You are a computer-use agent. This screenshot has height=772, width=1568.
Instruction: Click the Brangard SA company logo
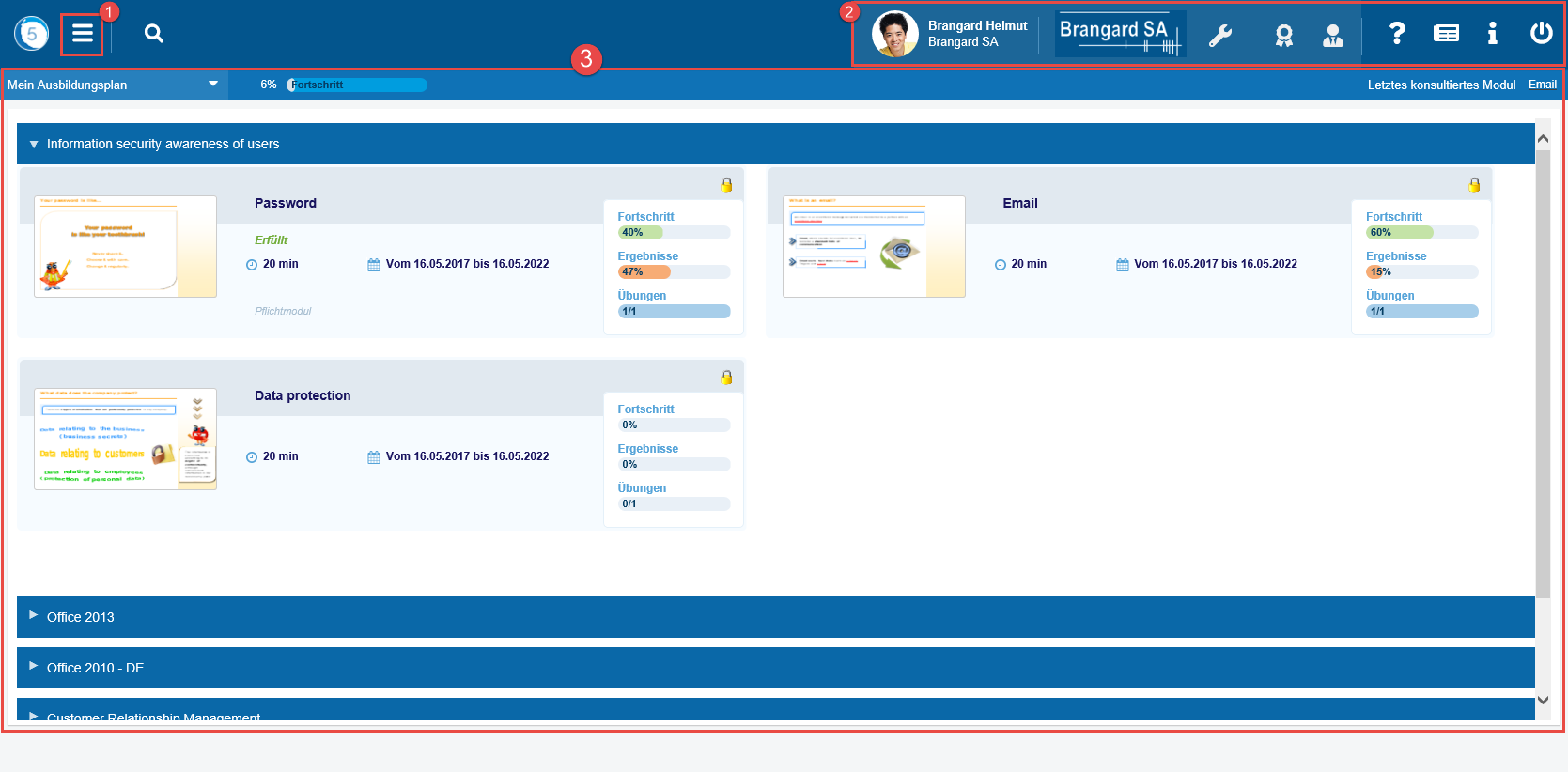coord(1119,34)
